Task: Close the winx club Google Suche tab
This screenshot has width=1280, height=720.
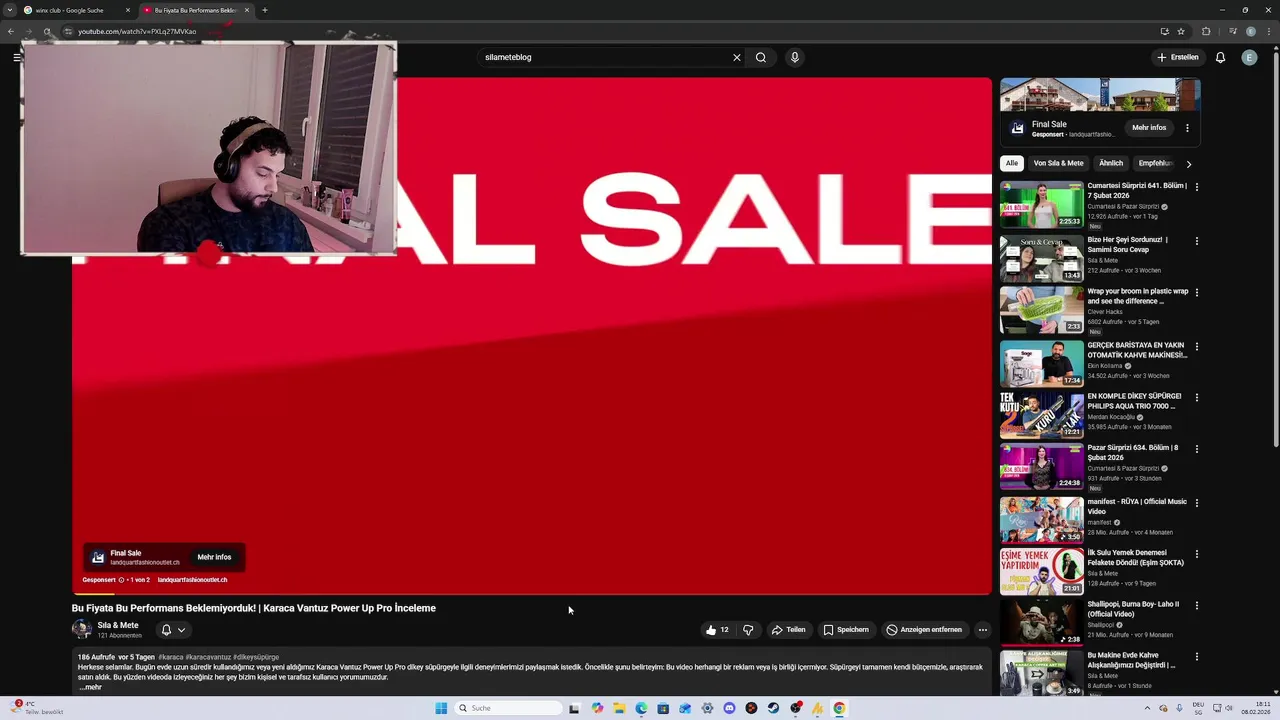Action: pos(128,10)
